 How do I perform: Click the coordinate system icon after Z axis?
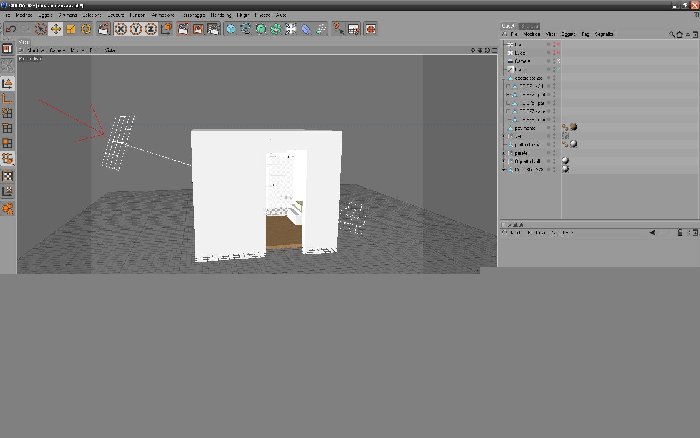[167, 29]
